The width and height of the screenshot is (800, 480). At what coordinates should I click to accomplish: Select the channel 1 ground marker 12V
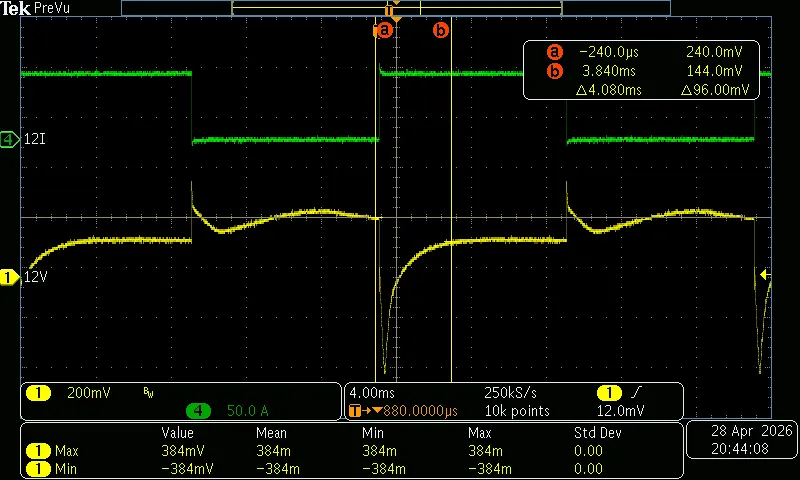pyautogui.click(x=10, y=277)
